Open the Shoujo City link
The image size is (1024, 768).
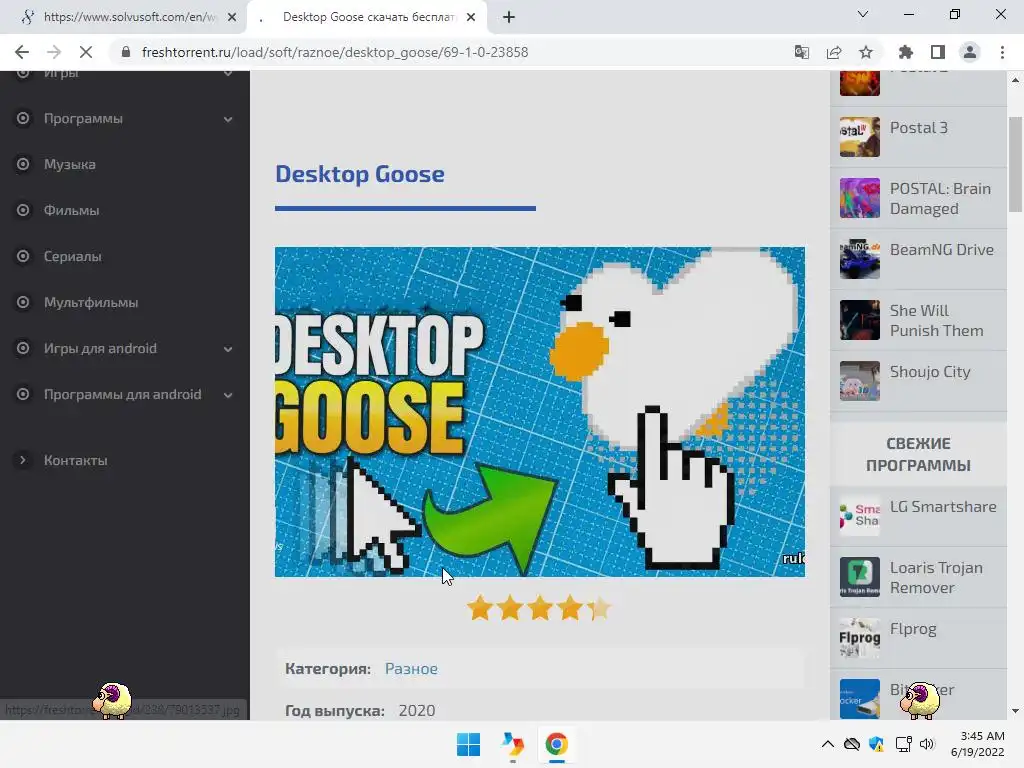tap(930, 372)
